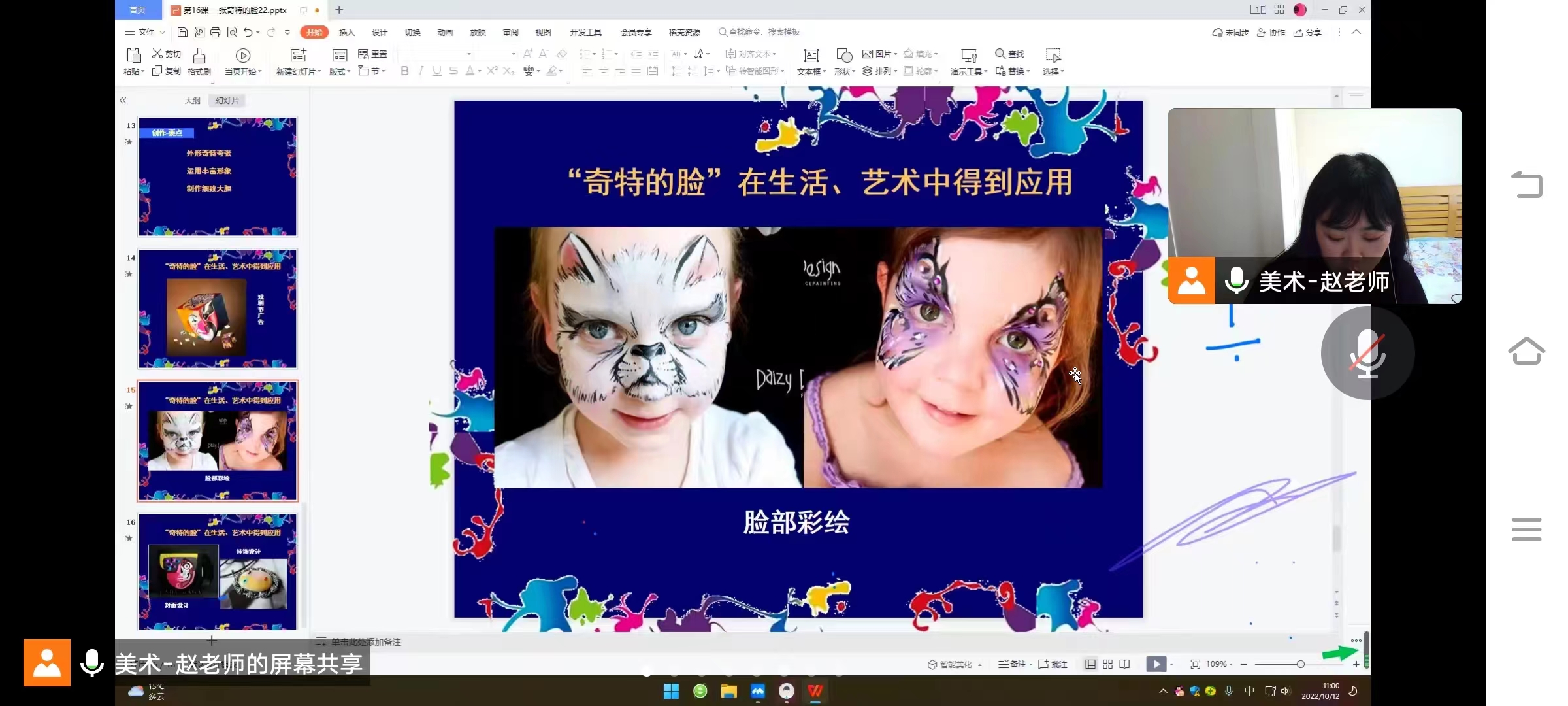Open the 替换 replace dropdown
1568x706 pixels.
[x=1013, y=71]
